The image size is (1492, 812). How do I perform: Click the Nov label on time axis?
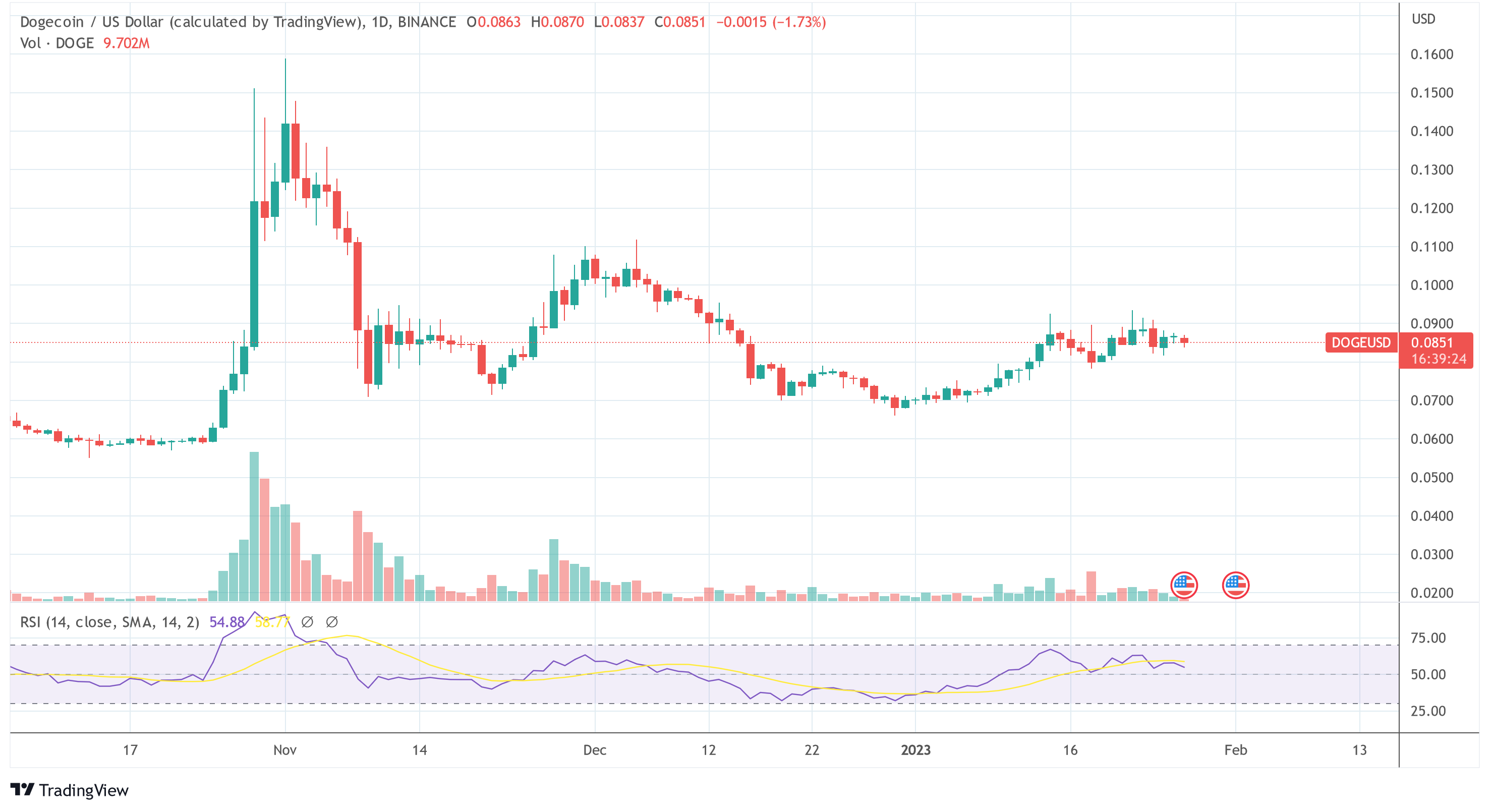pos(285,750)
